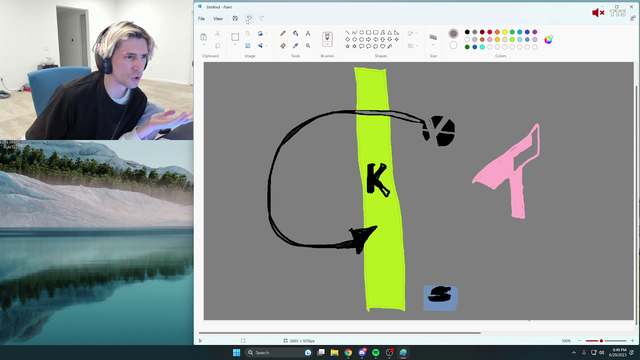The height and width of the screenshot is (360, 640).
Task: Select the Eraser tool
Action: (282, 46)
